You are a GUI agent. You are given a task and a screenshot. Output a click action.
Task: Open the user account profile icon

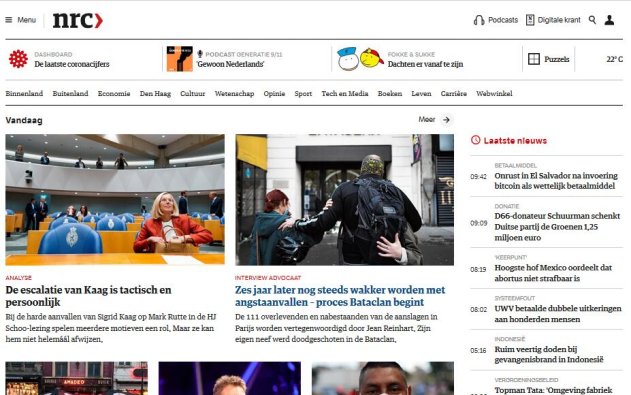pyautogui.click(x=609, y=20)
